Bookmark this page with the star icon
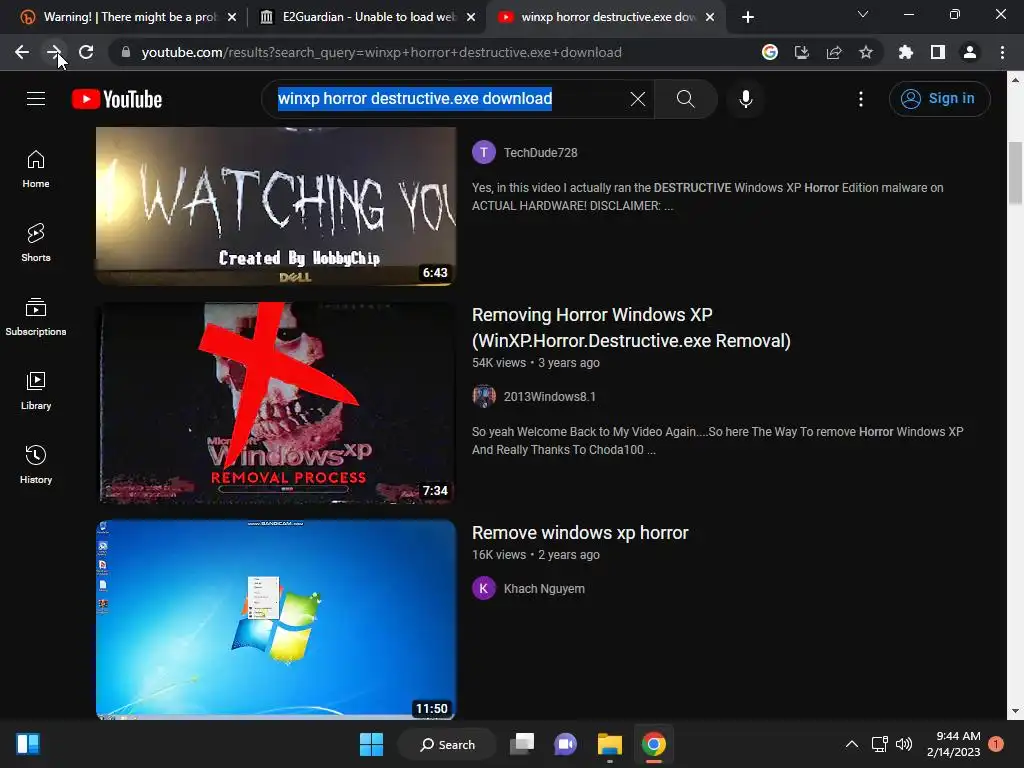Image resolution: width=1024 pixels, height=768 pixels. point(866,52)
